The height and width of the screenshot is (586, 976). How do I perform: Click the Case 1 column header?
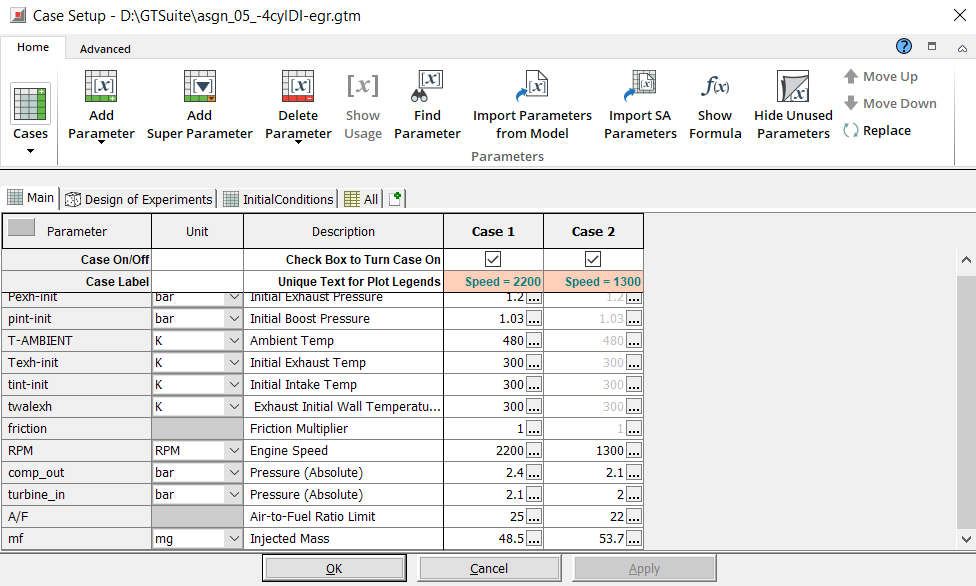[x=493, y=232]
